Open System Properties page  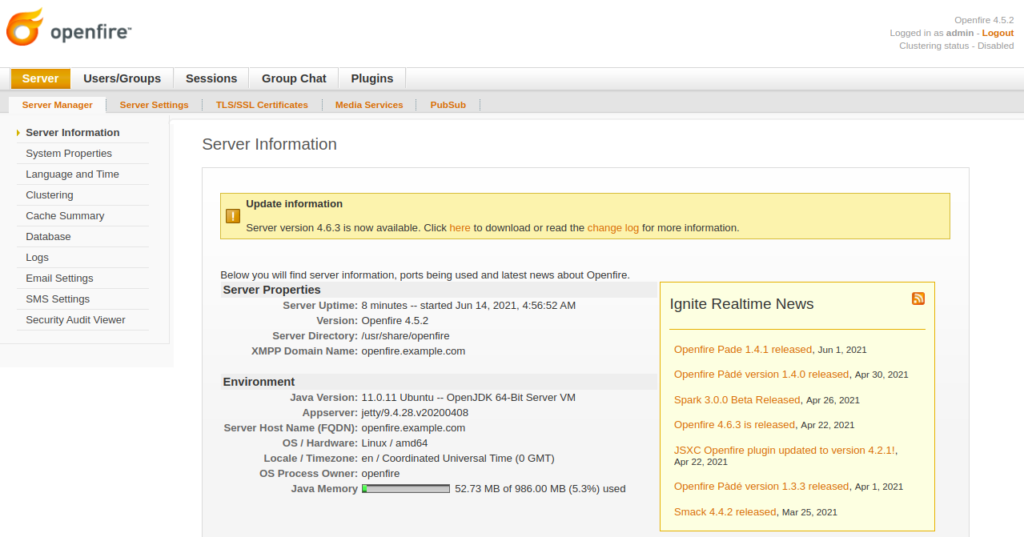tap(69, 154)
